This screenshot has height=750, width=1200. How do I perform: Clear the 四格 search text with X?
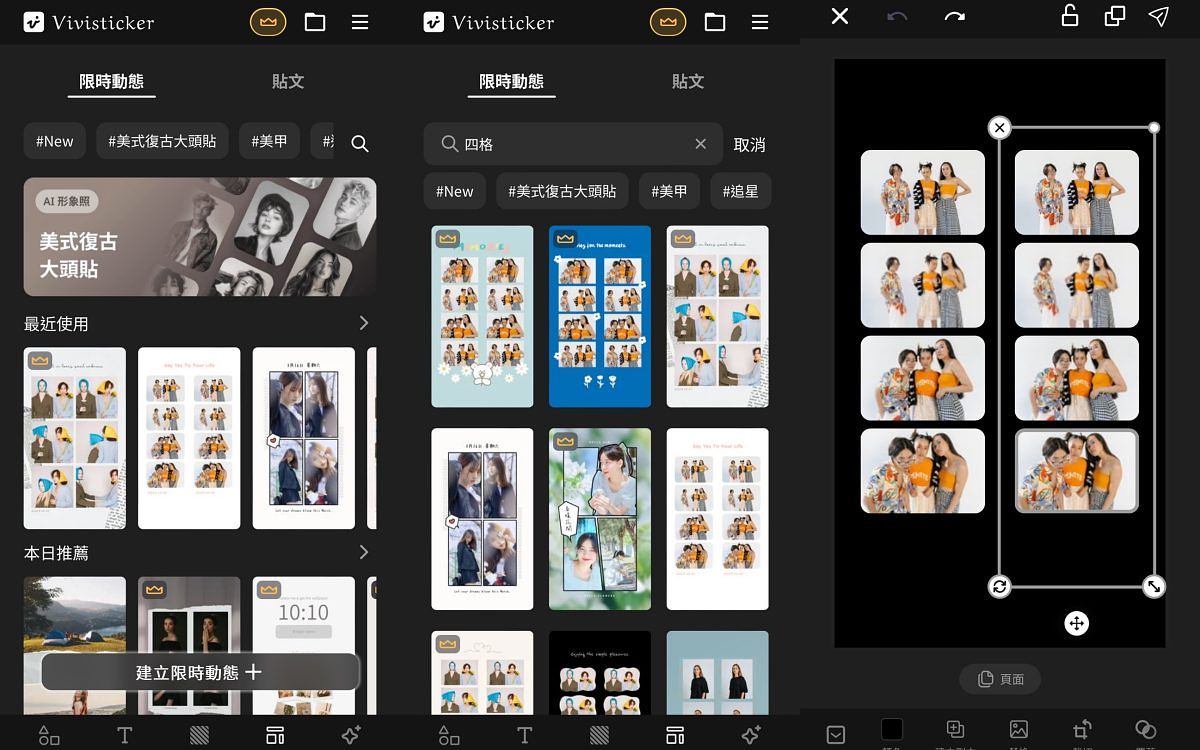[701, 144]
